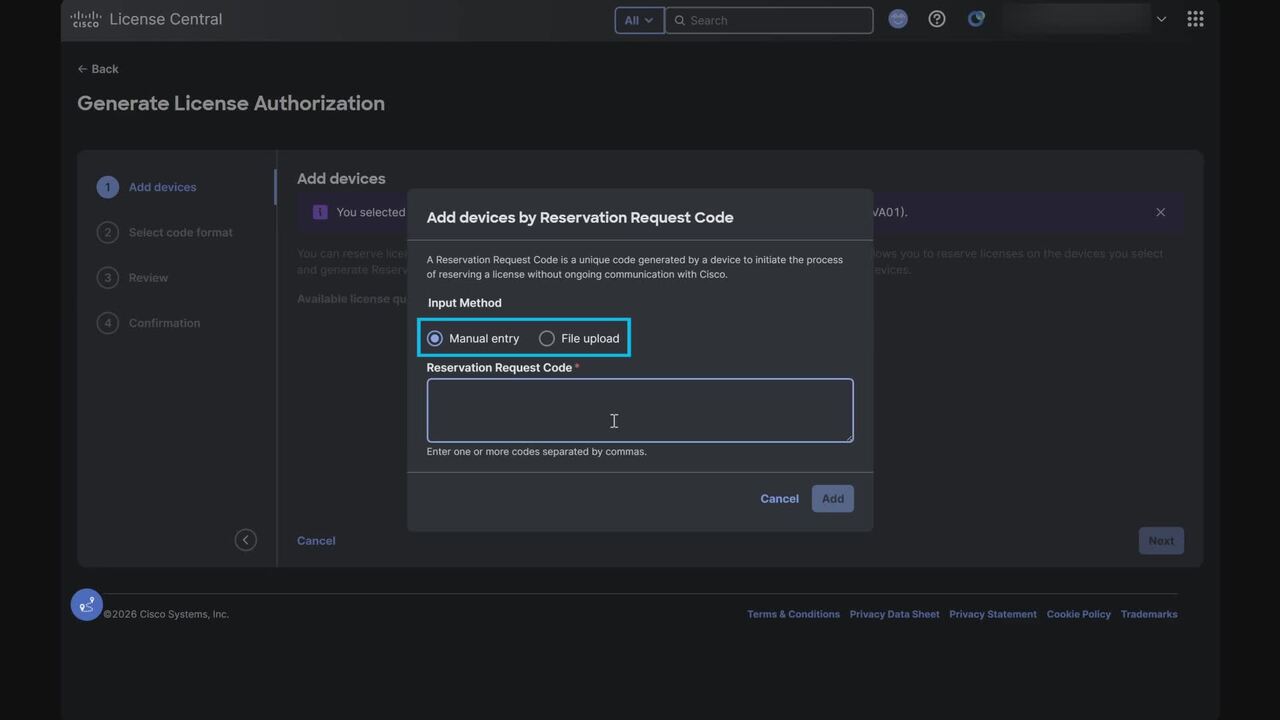This screenshot has width=1280, height=720.
Task: Open the help question mark icon
Action: 937,19
